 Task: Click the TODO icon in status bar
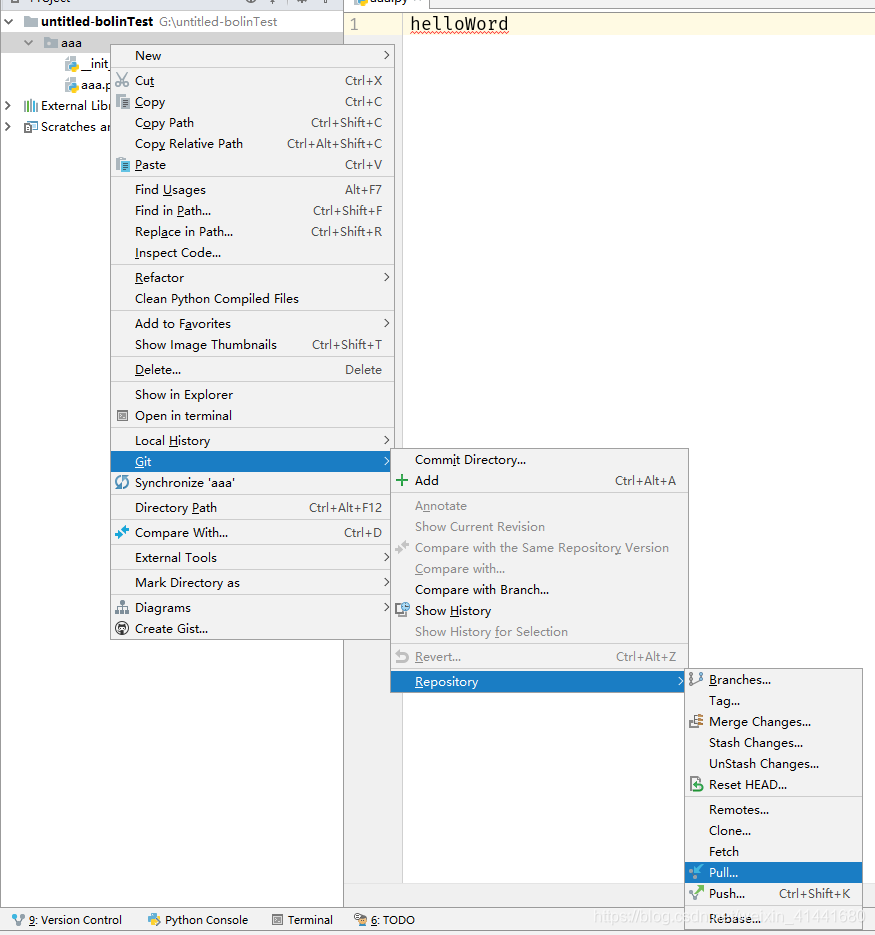coord(360,919)
